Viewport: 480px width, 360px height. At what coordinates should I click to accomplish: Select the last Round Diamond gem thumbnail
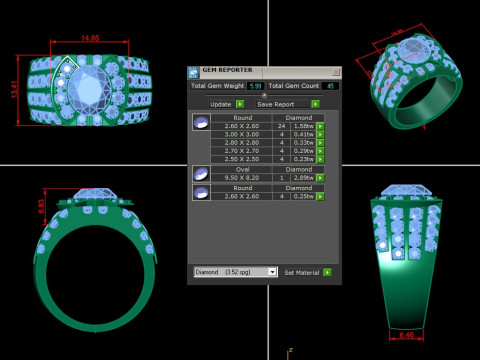[x=201, y=193]
